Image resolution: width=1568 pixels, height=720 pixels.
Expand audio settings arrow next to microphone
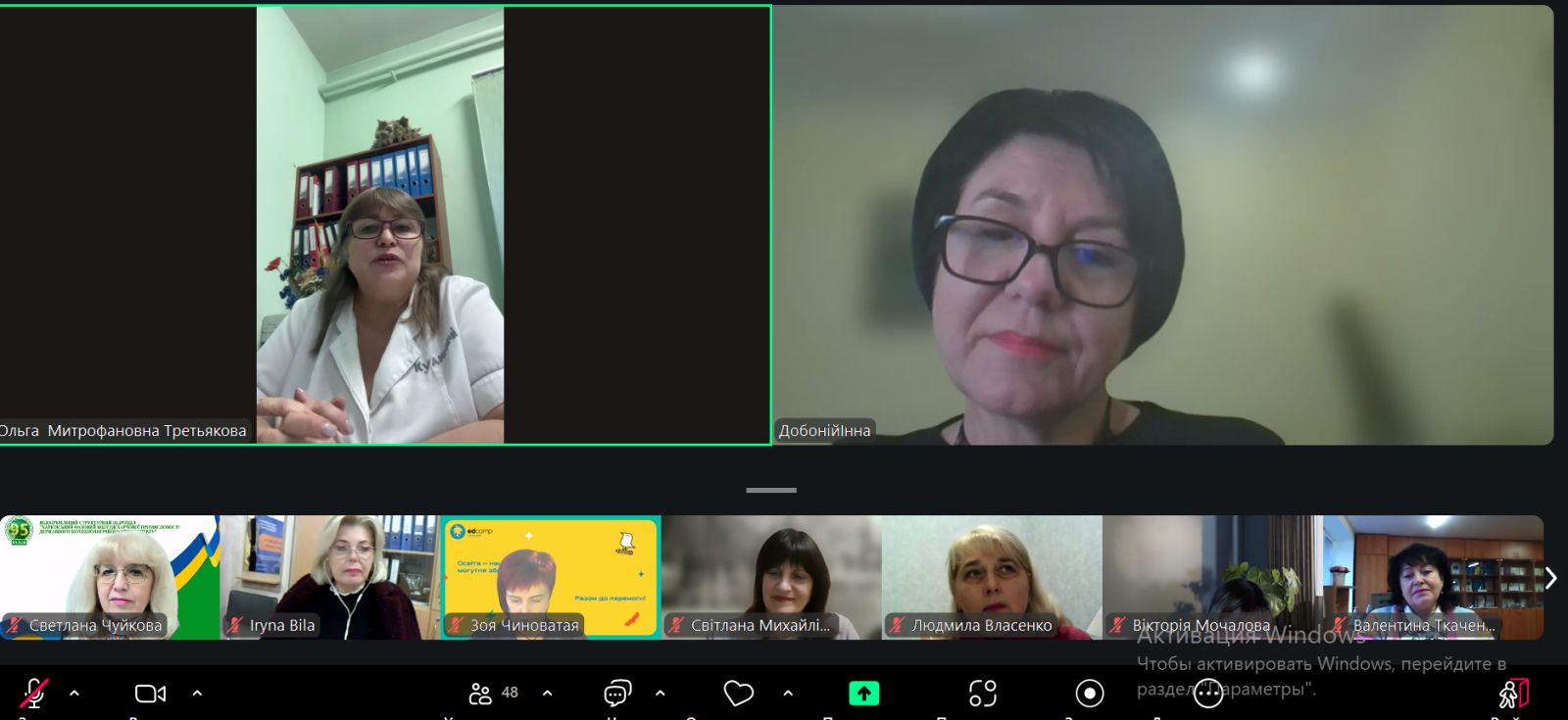[74, 693]
